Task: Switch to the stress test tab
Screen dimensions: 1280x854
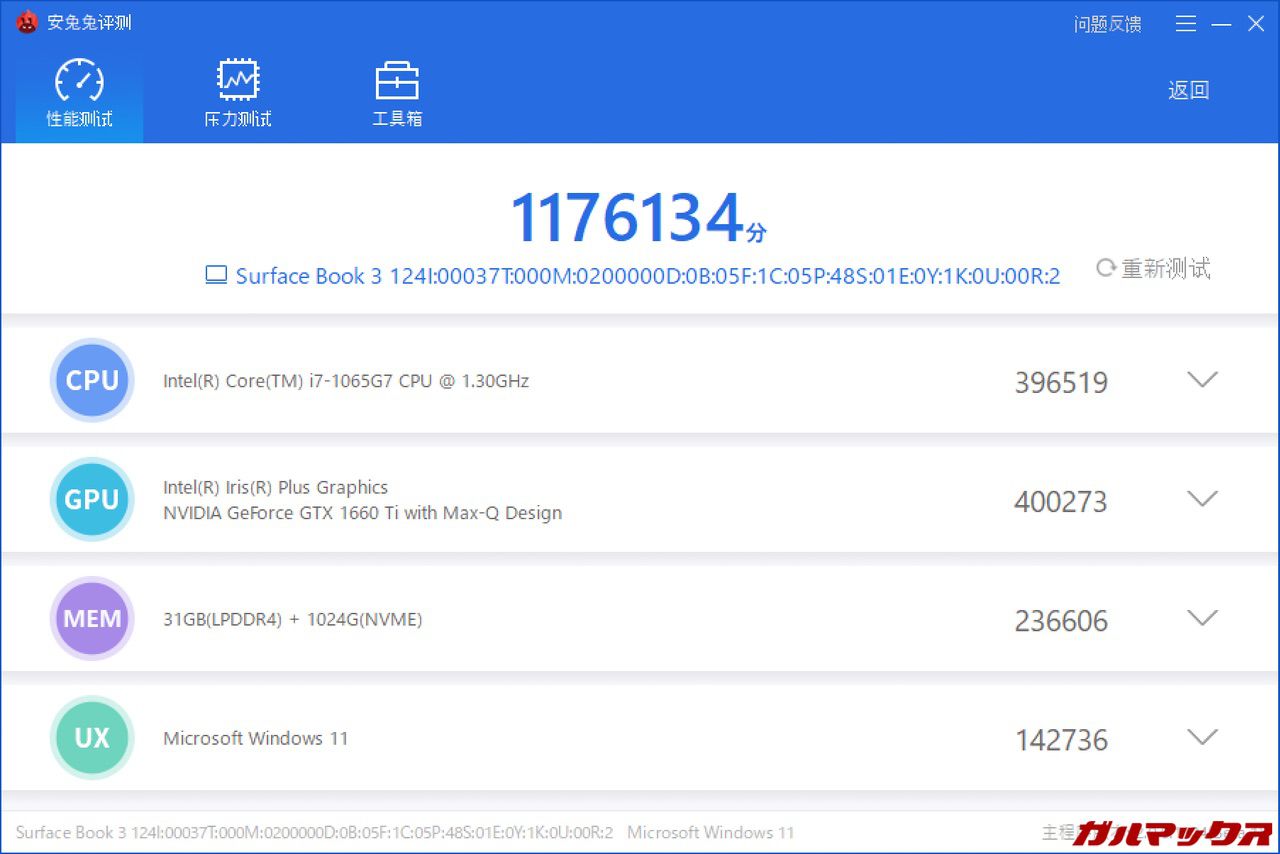Action: 238,93
